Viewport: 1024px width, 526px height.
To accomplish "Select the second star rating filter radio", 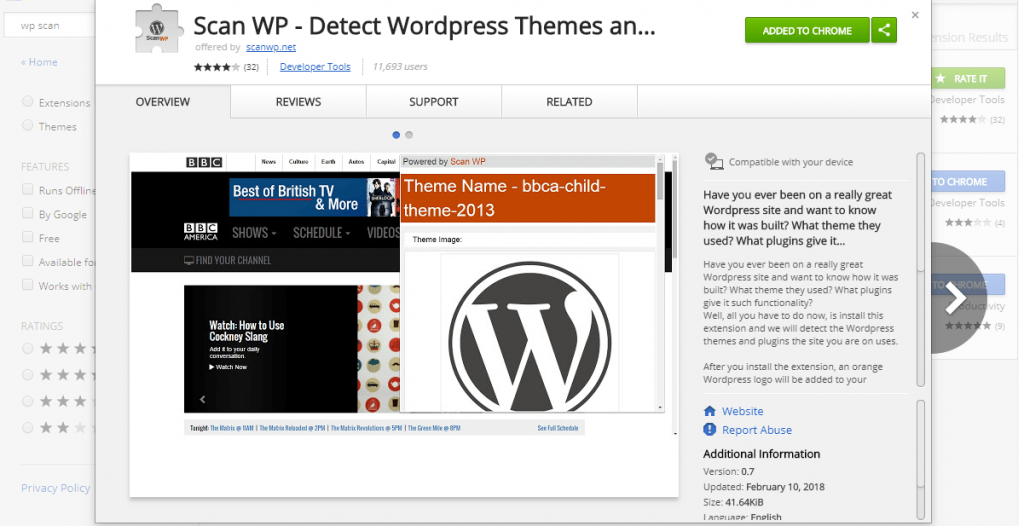I will pyautogui.click(x=27, y=374).
